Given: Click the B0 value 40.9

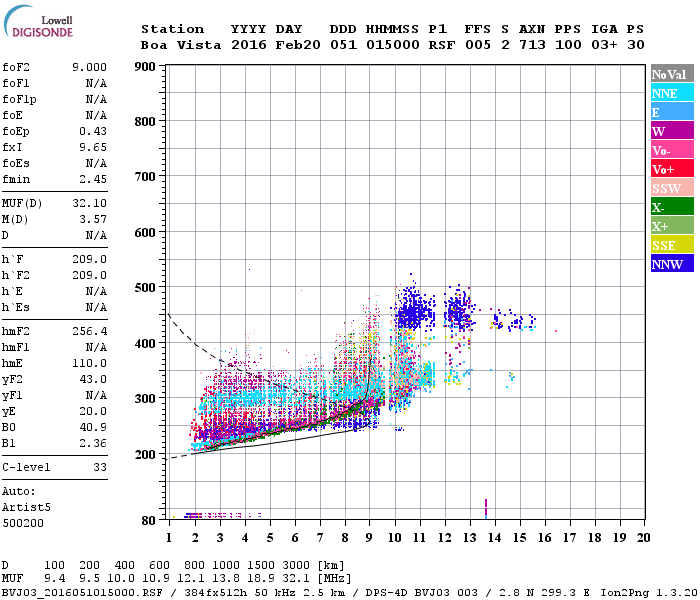Looking at the screenshot, I should [x=93, y=427].
